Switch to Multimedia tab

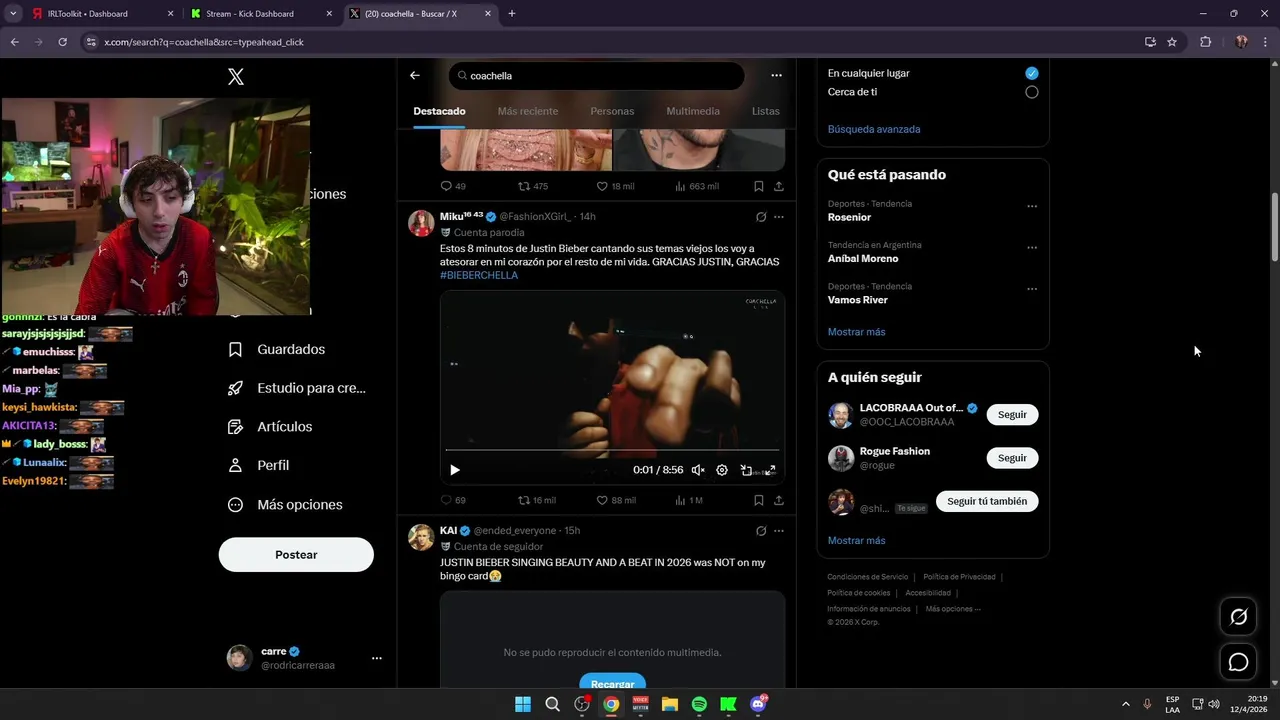(693, 111)
